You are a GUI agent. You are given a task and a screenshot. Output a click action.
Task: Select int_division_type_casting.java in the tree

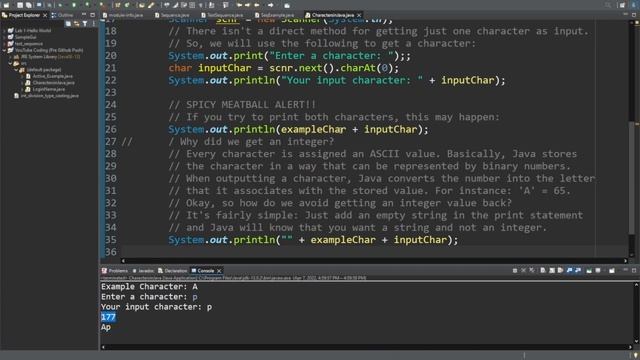coord(50,96)
